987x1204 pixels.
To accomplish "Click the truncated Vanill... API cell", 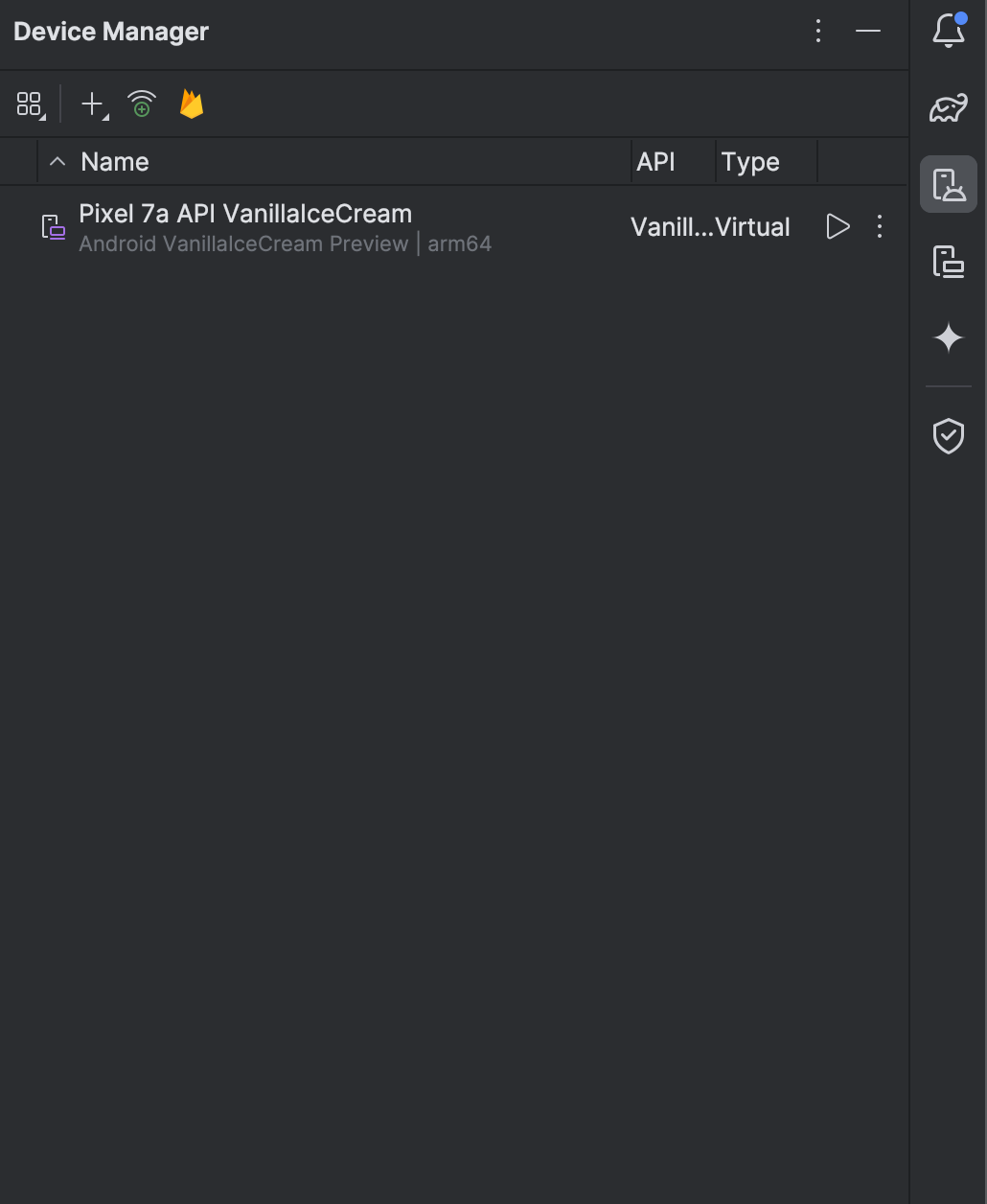I will [672, 227].
